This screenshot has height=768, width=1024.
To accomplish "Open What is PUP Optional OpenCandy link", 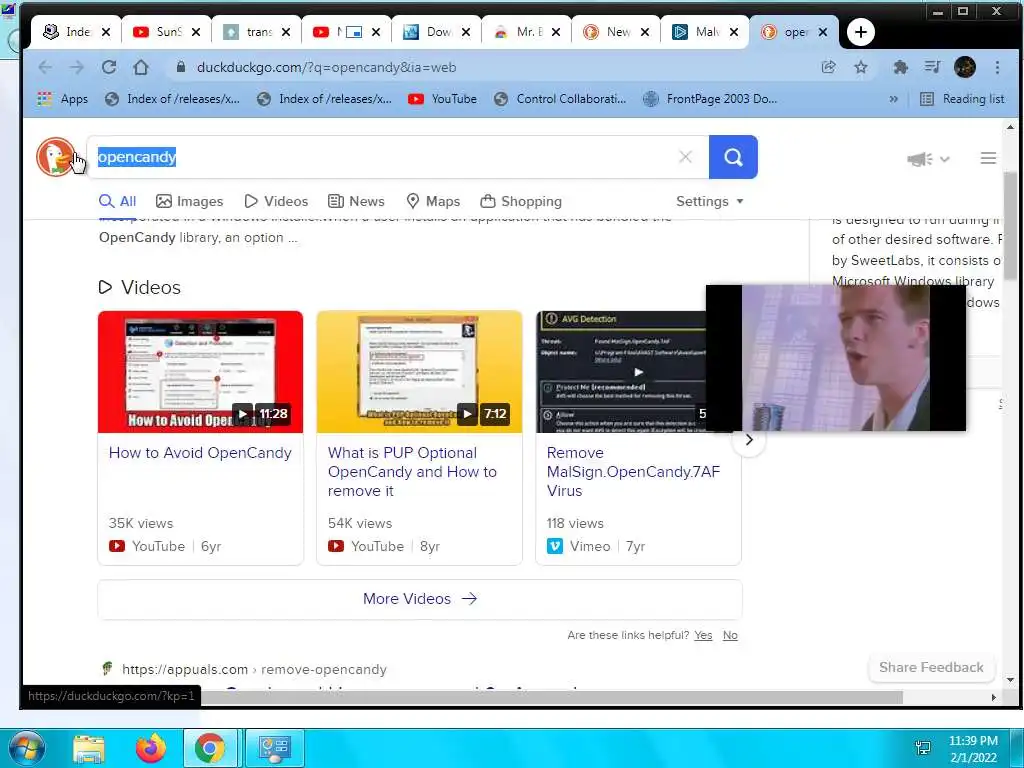I will point(412,472).
